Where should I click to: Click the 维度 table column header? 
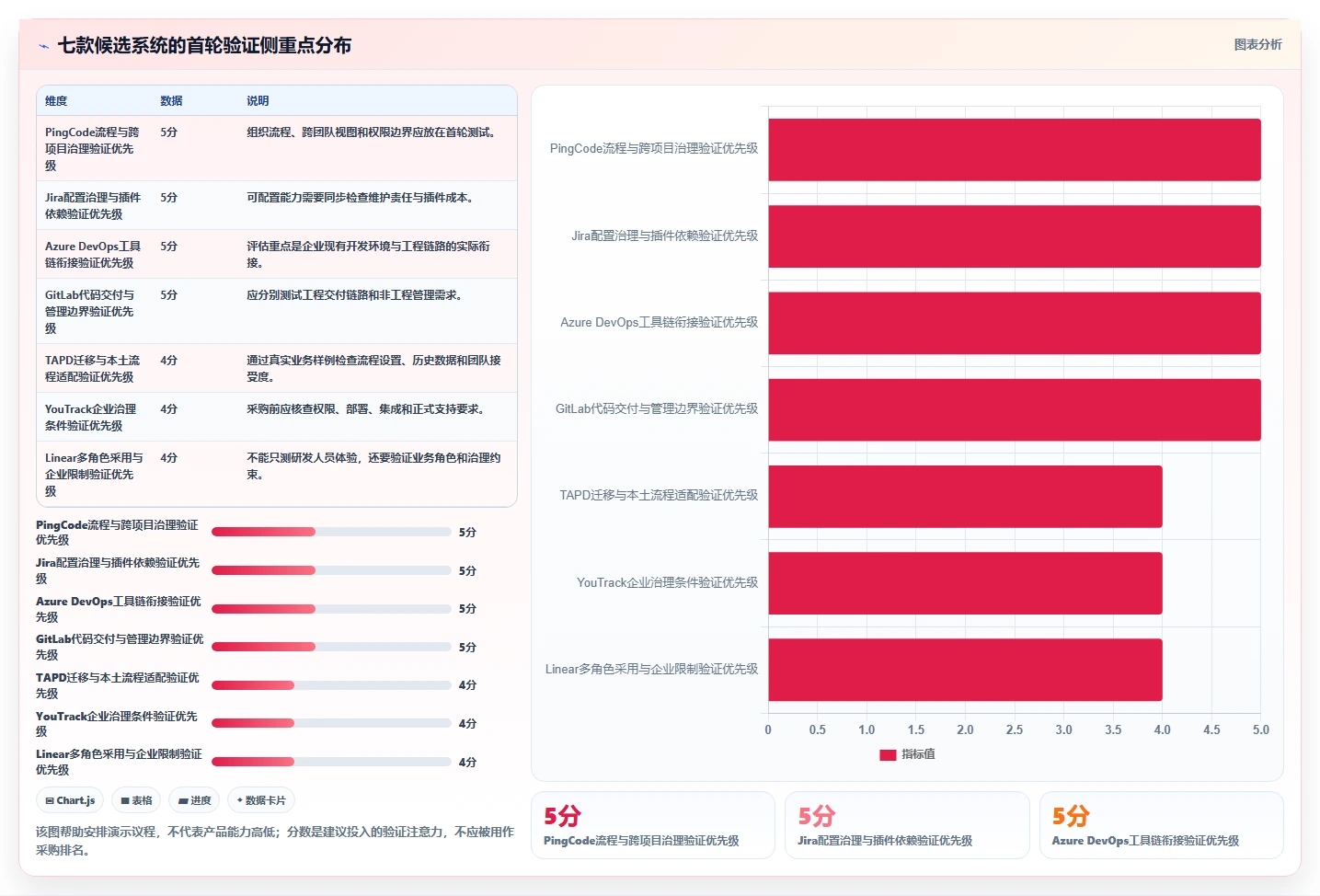click(56, 101)
